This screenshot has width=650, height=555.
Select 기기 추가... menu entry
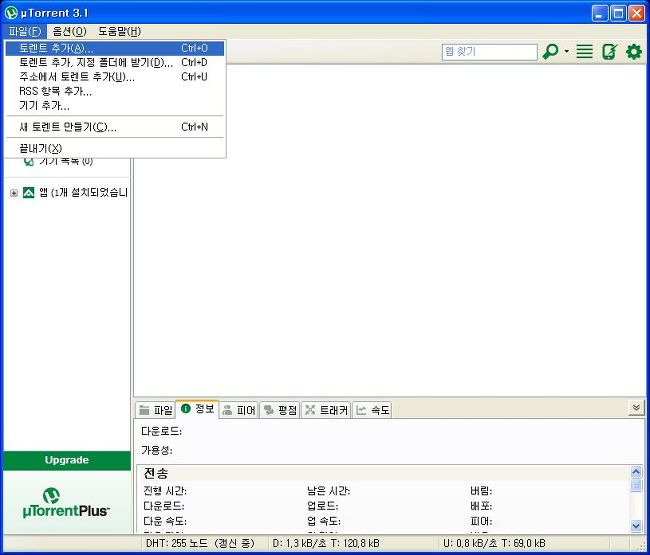[115, 106]
